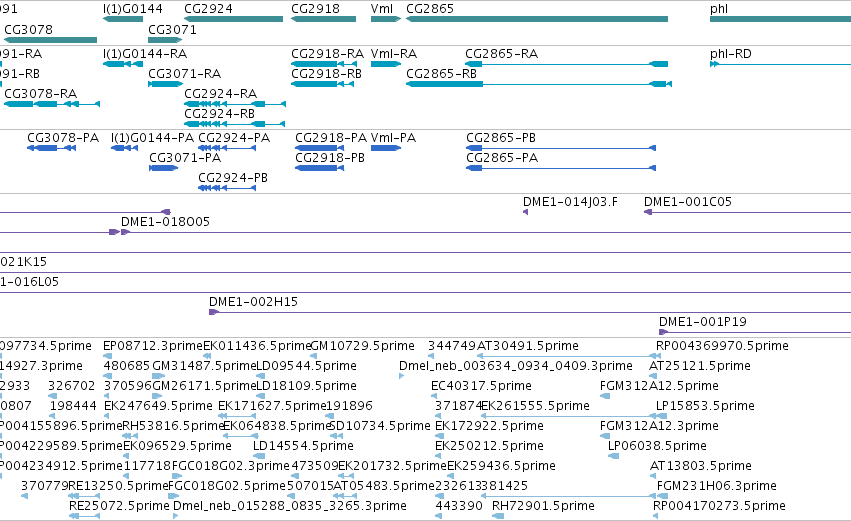Select the Dmel_neb_015288_0835_3265.3prime label
This screenshot has height=521, width=851.
[290, 507]
